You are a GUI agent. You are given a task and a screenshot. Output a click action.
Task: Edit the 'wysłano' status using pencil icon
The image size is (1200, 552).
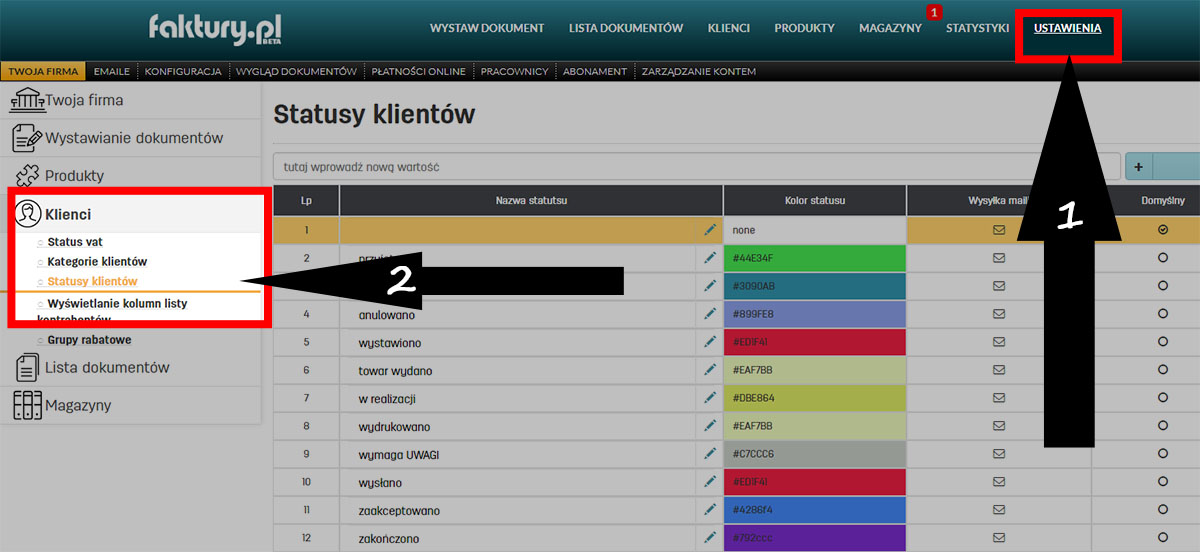pyautogui.click(x=710, y=482)
